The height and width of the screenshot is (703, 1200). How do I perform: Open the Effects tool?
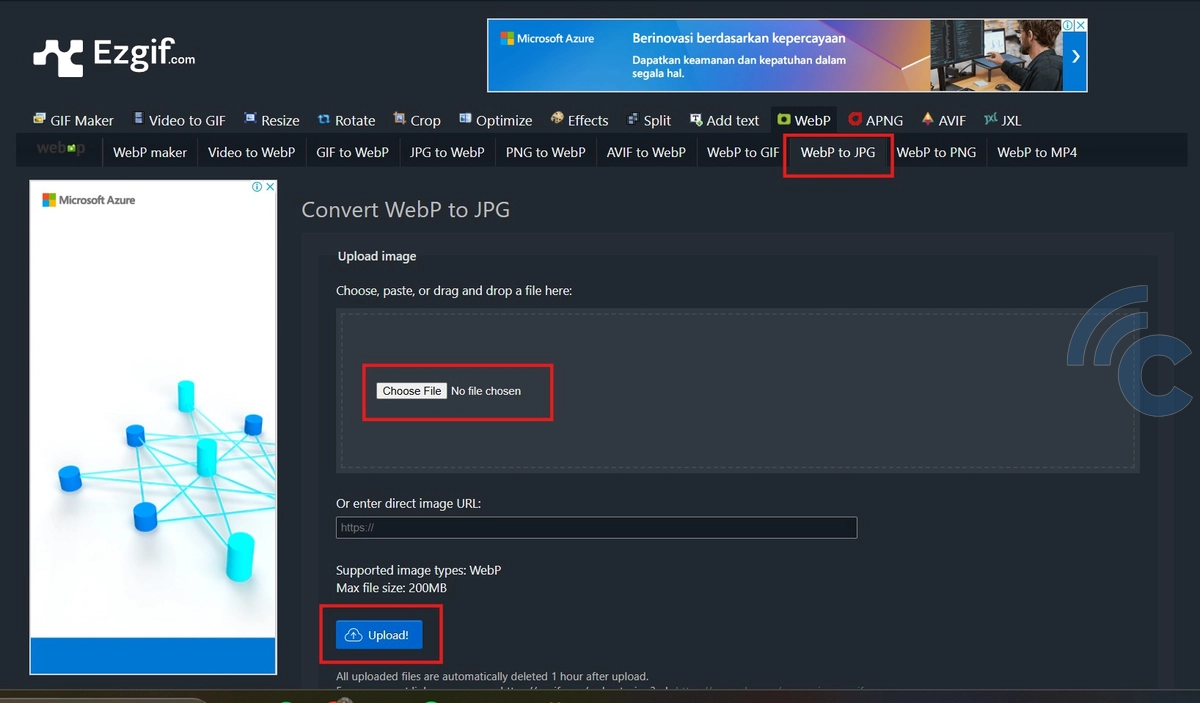coord(579,120)
